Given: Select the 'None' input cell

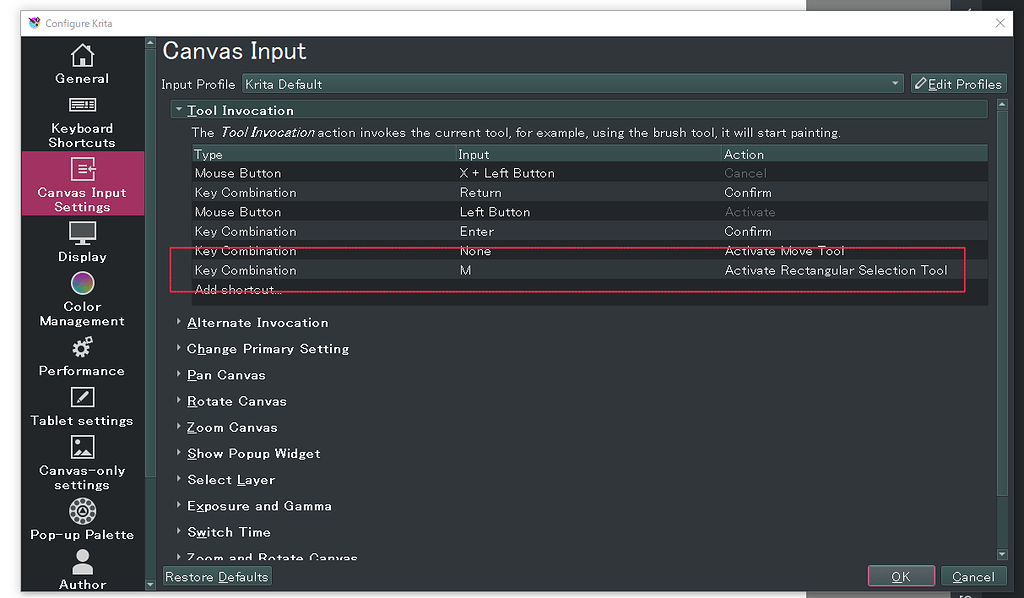Looking at the screenshot, I should pos(475,251).
